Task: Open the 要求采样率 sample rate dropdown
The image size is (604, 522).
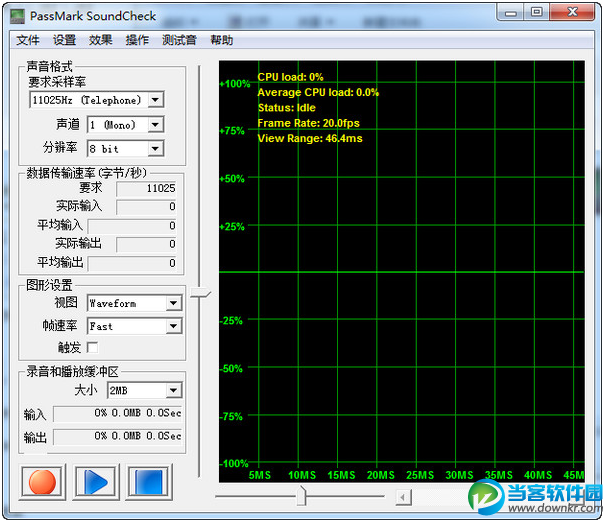Action: tap(155, 100)
